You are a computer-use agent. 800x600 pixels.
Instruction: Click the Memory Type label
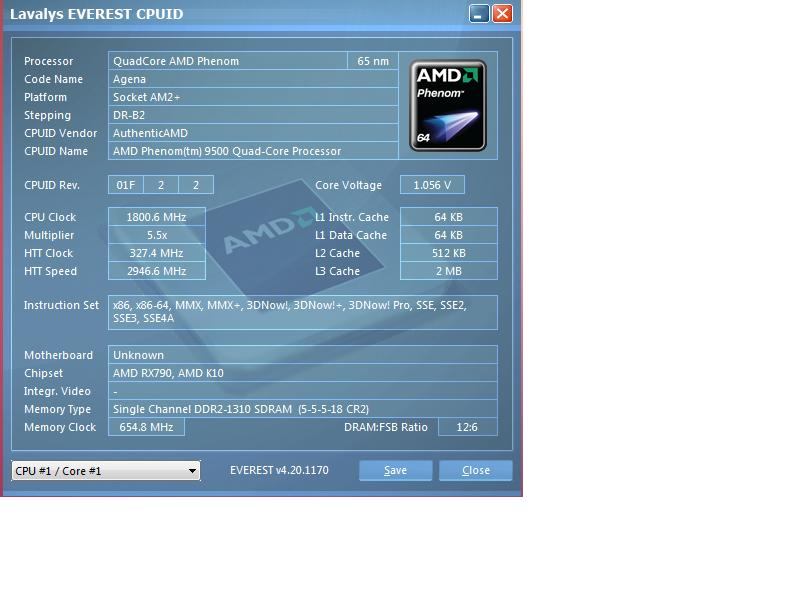coord(57,409)
